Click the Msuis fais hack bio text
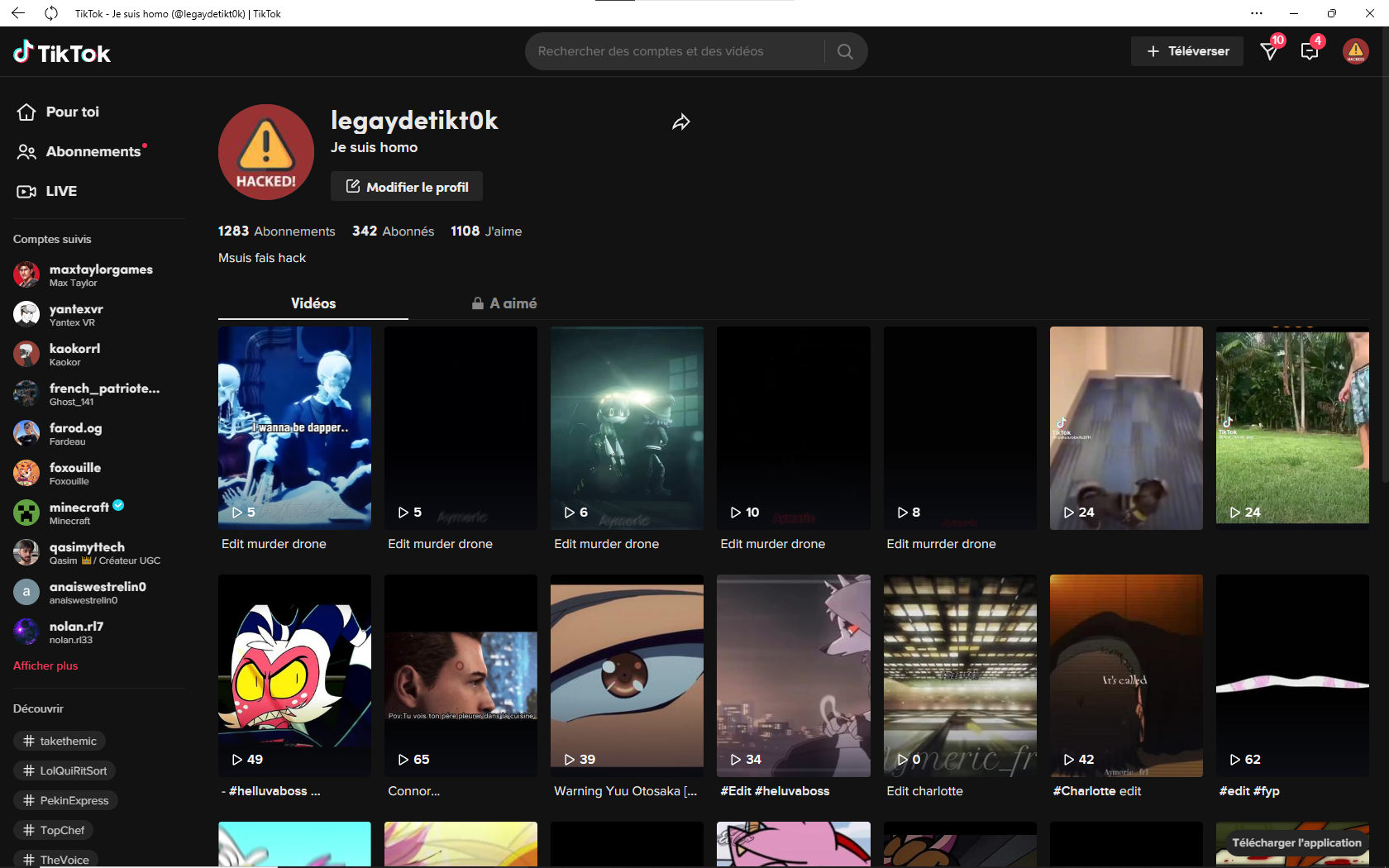Image resolution: width=1389 pixels, height=868 pixels. click(x=262, y=258)
